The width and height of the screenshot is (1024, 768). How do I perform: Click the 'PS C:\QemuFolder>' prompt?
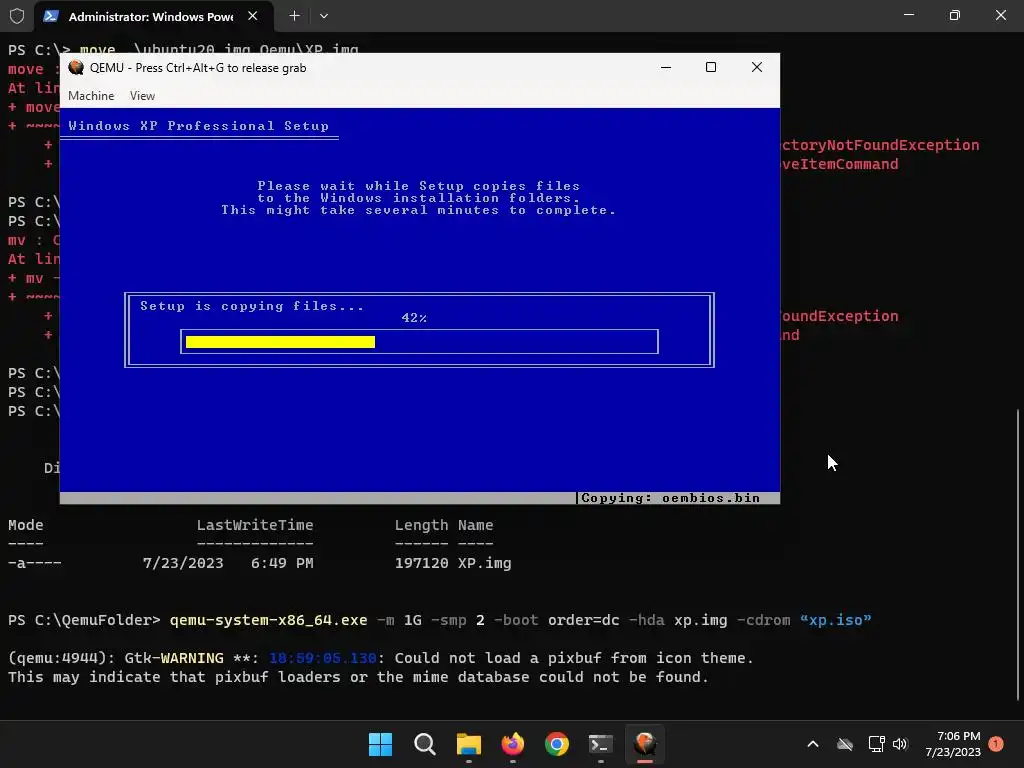(84, 620)
